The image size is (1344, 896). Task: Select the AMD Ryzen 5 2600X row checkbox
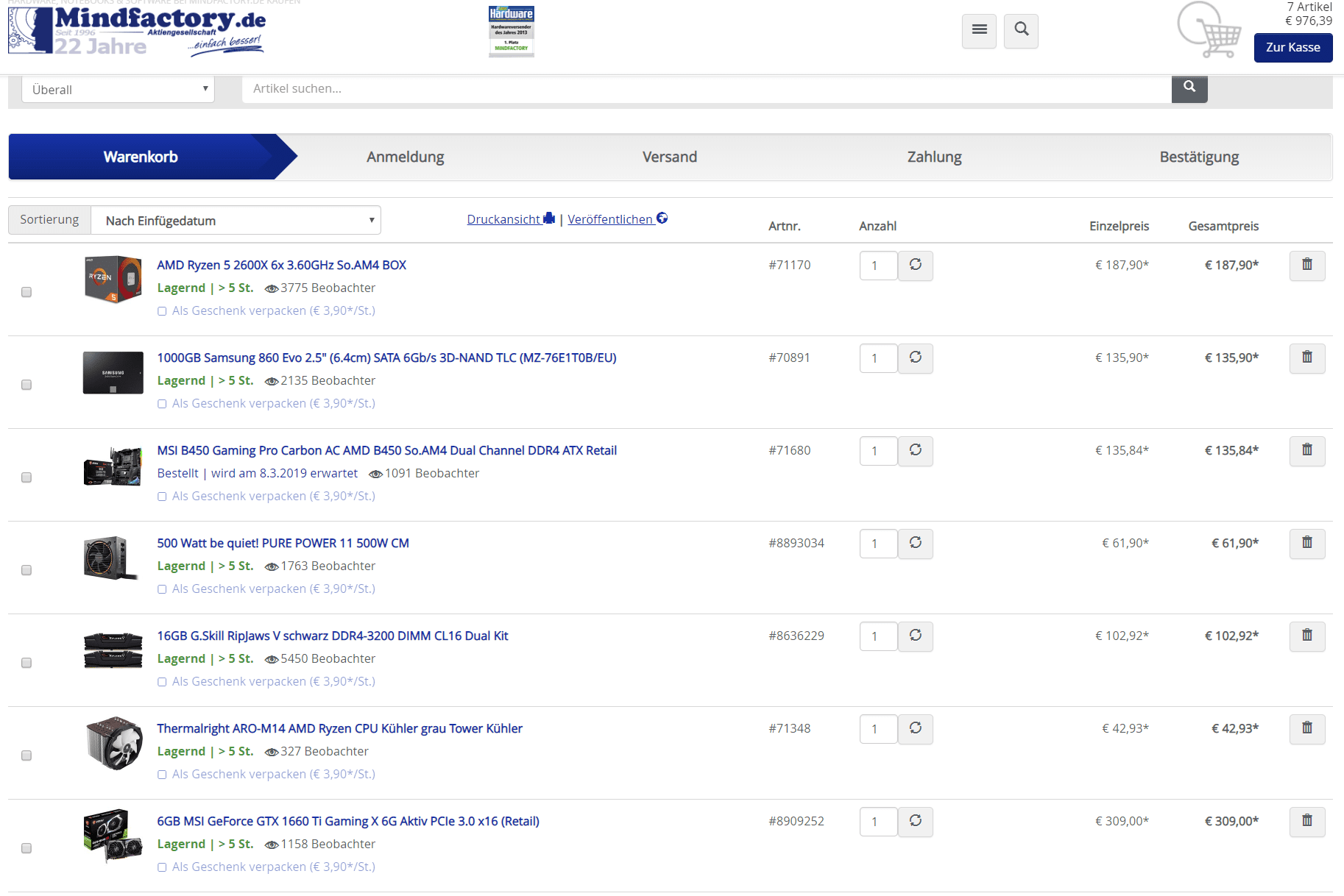(26, 292)
